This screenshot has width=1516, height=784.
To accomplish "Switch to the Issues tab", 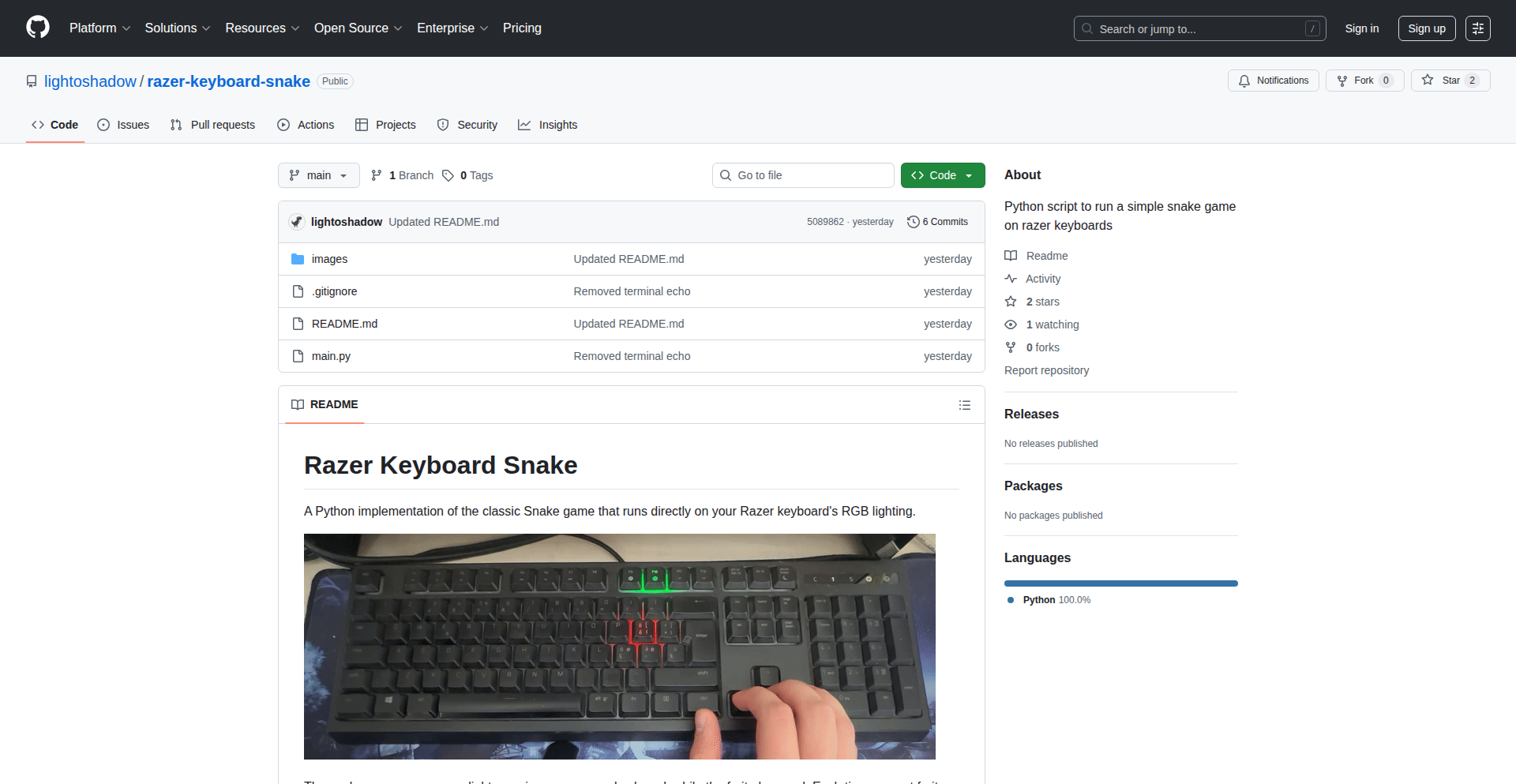I will coord(123,125).
